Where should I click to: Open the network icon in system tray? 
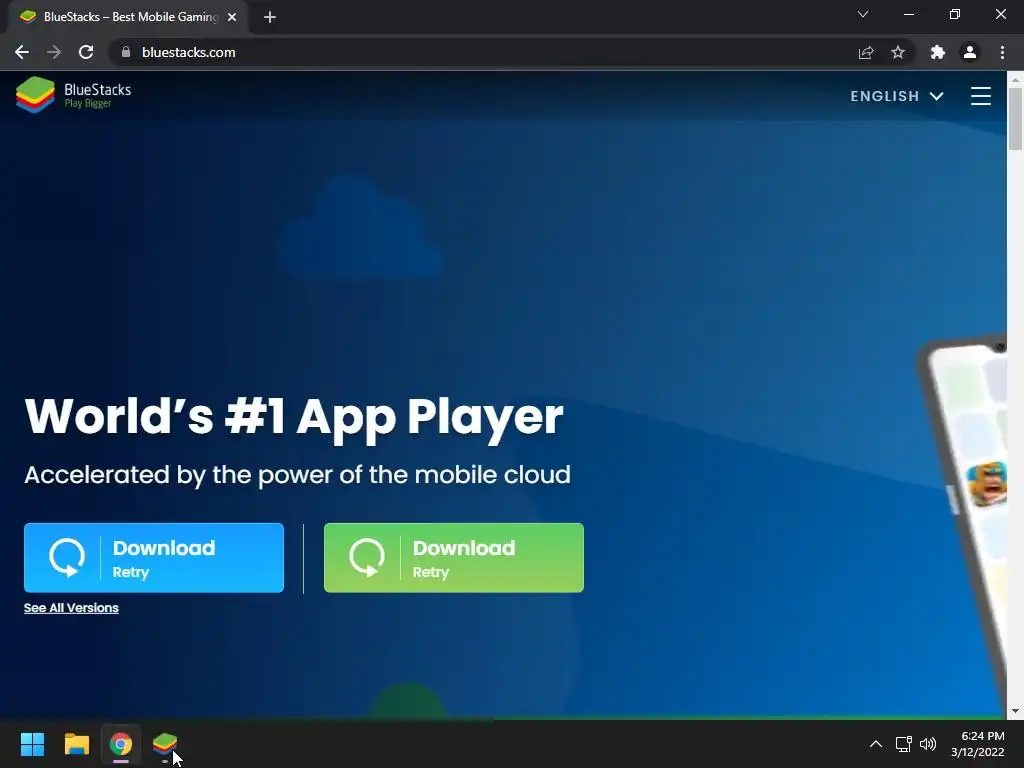click(903, 744)
